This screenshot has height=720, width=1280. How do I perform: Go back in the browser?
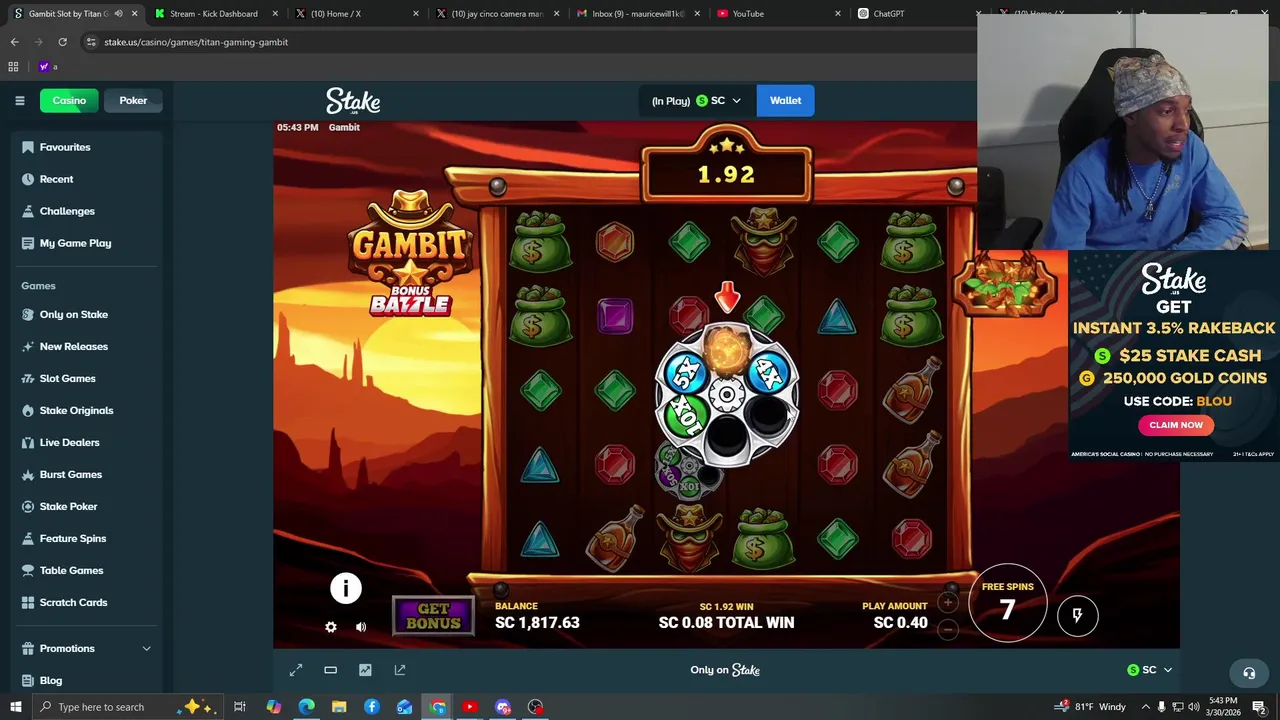[x=14, y=42]
